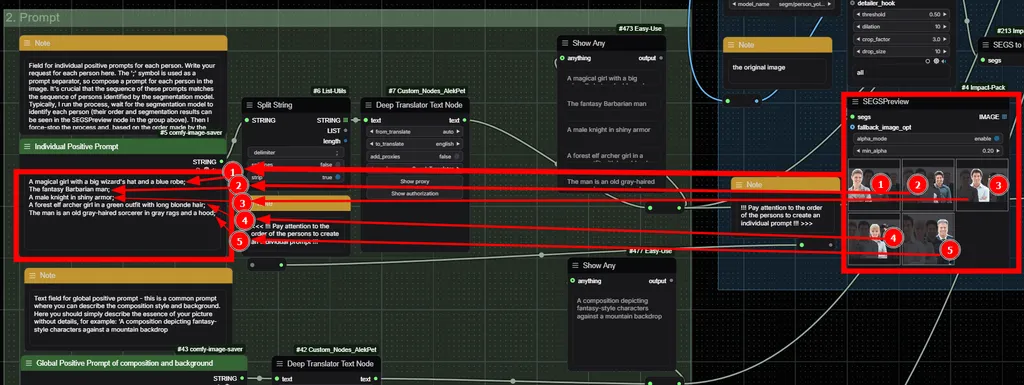Viewport: 1024px width, 385px height.
Task: Click the '#43 comfy-image-saver' badge
Action: (210, 349)
